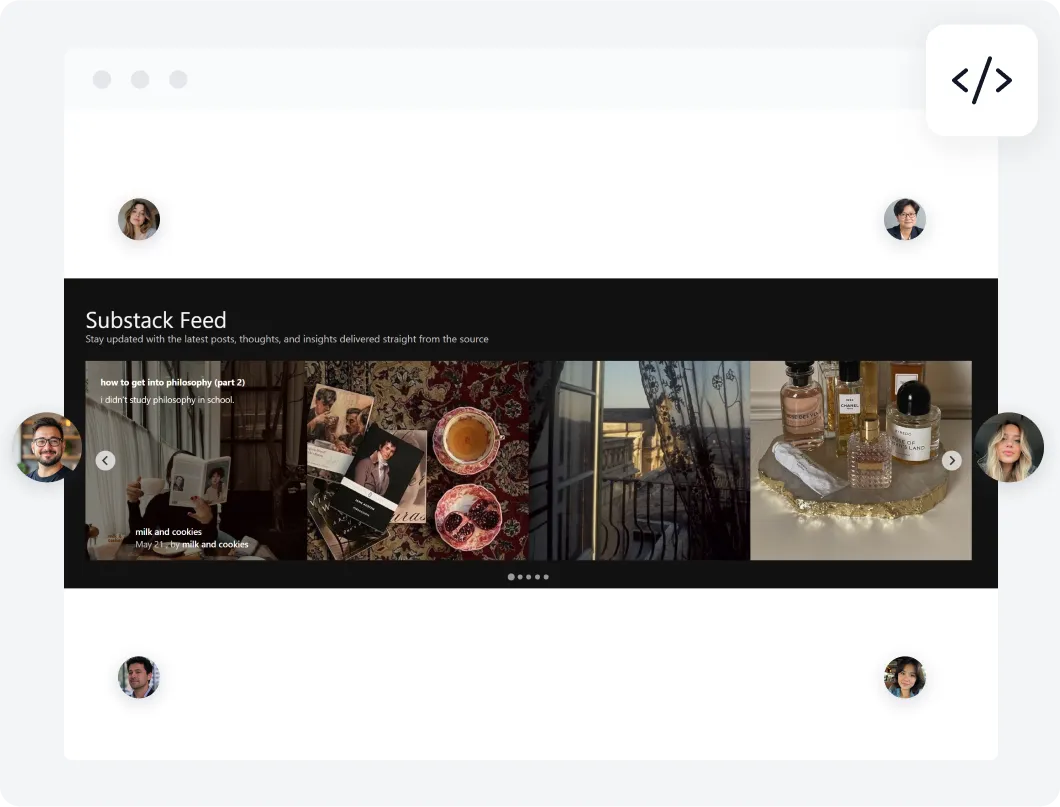The image size is (1060, 807).
Task: Jump to the second slide using its dot
Action: click(x=519, y=577)
